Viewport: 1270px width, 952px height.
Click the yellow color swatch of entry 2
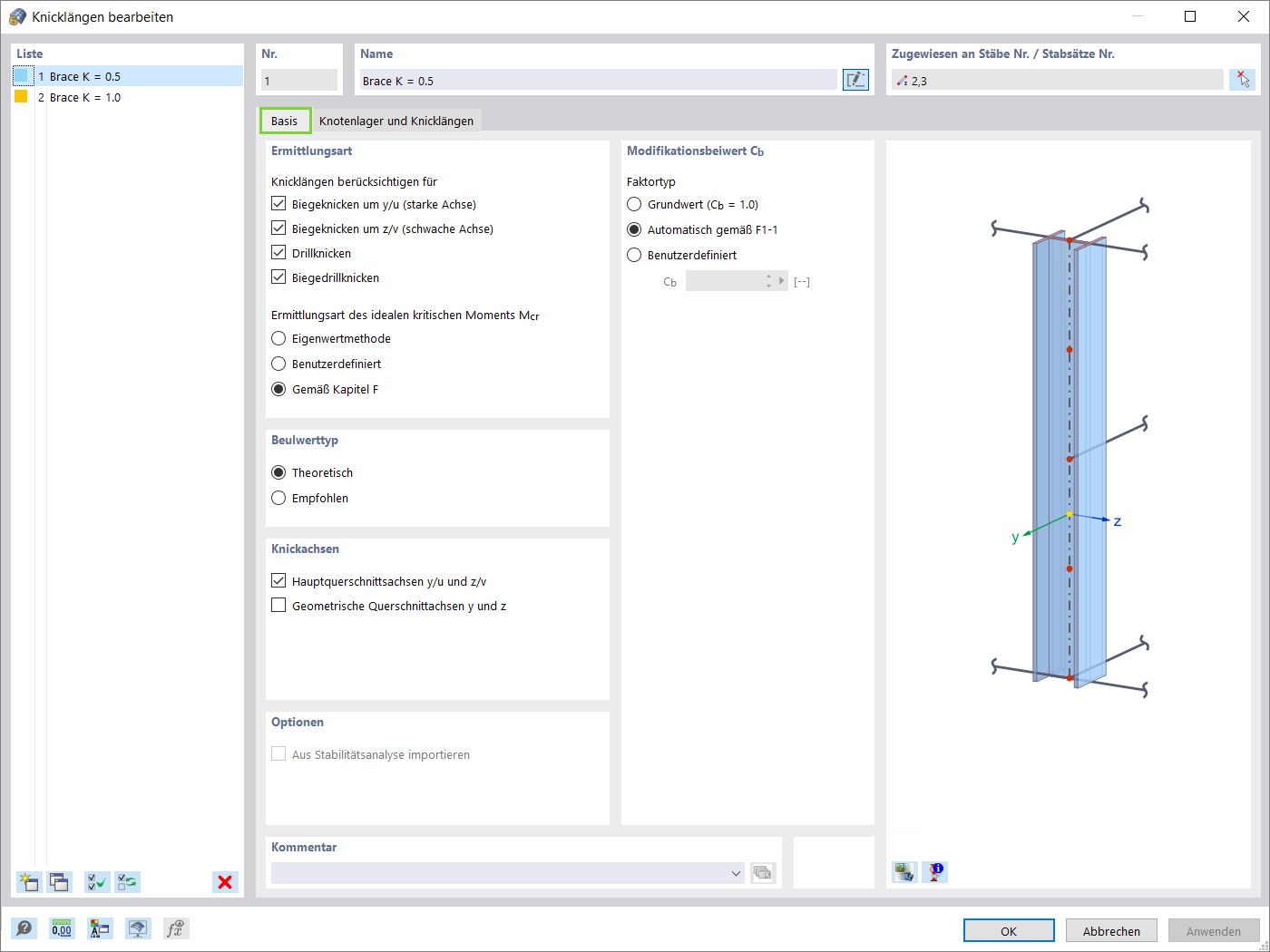(x=21, y=96)
